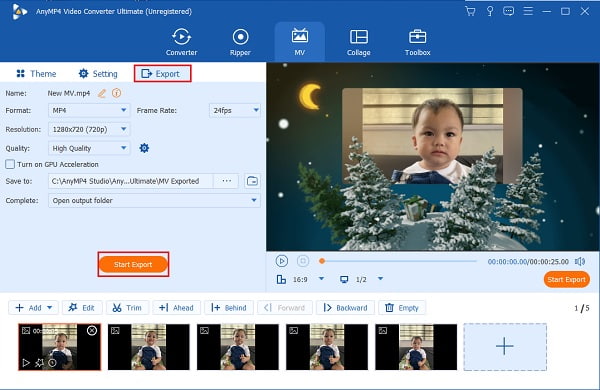Open the feedback chat icon
The width and height of the screenshot is (600, 390).
pyautogui.click(x=508, y=11)
